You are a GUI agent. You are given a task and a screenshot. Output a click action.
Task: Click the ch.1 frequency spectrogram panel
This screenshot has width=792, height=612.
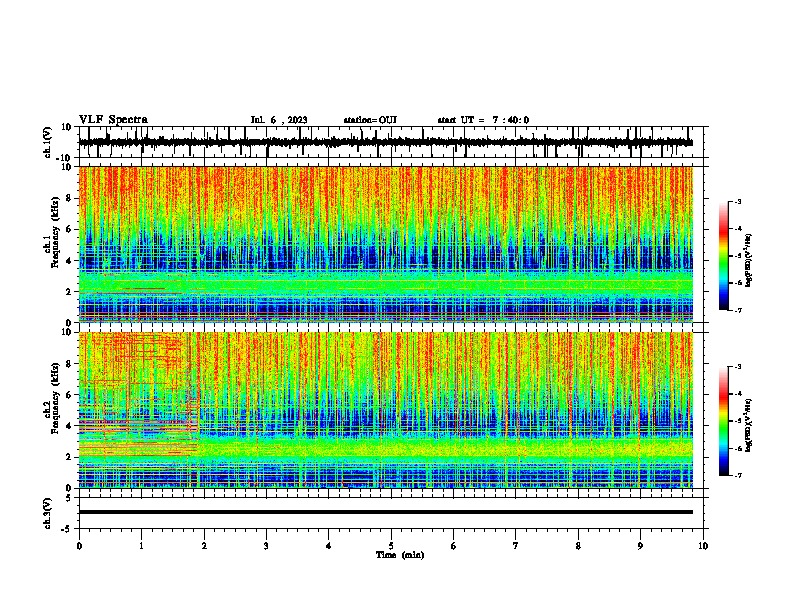pos(386,244)
